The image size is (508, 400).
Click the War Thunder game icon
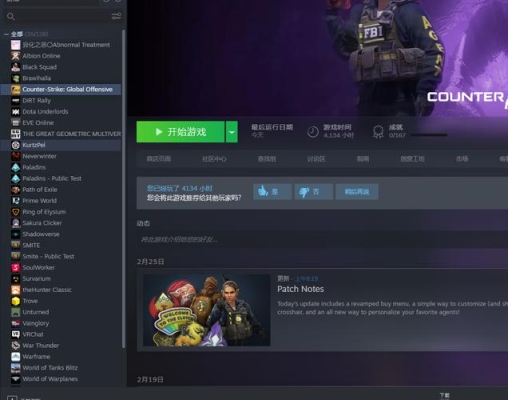click(16, 346)
